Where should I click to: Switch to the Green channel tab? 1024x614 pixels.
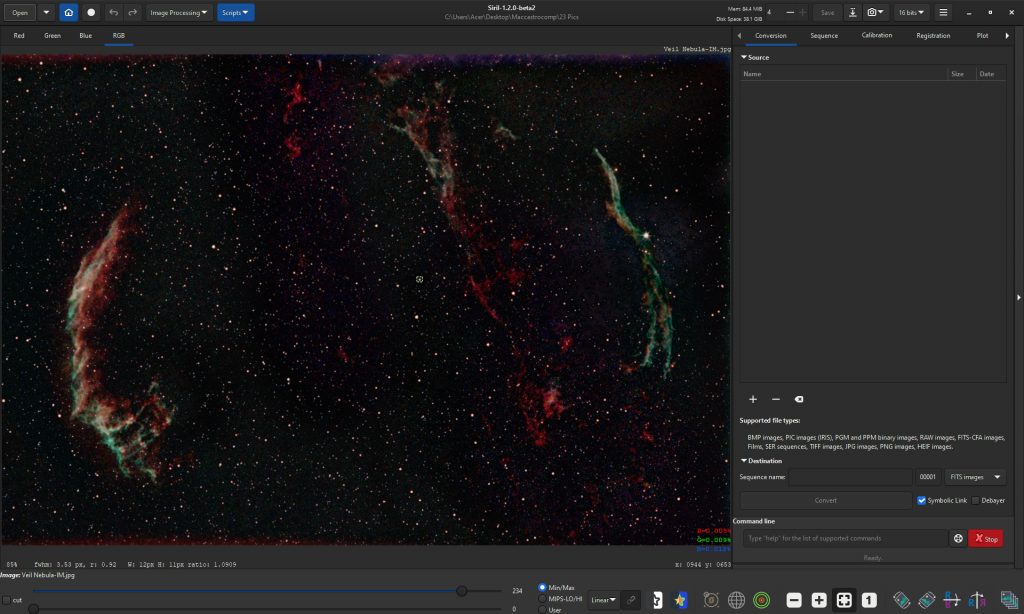click(x=52, y=35)
